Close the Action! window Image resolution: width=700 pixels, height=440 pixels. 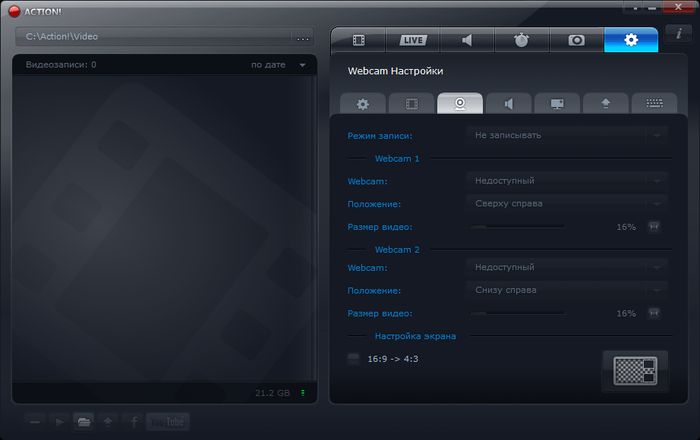click(x=678, y=7)
